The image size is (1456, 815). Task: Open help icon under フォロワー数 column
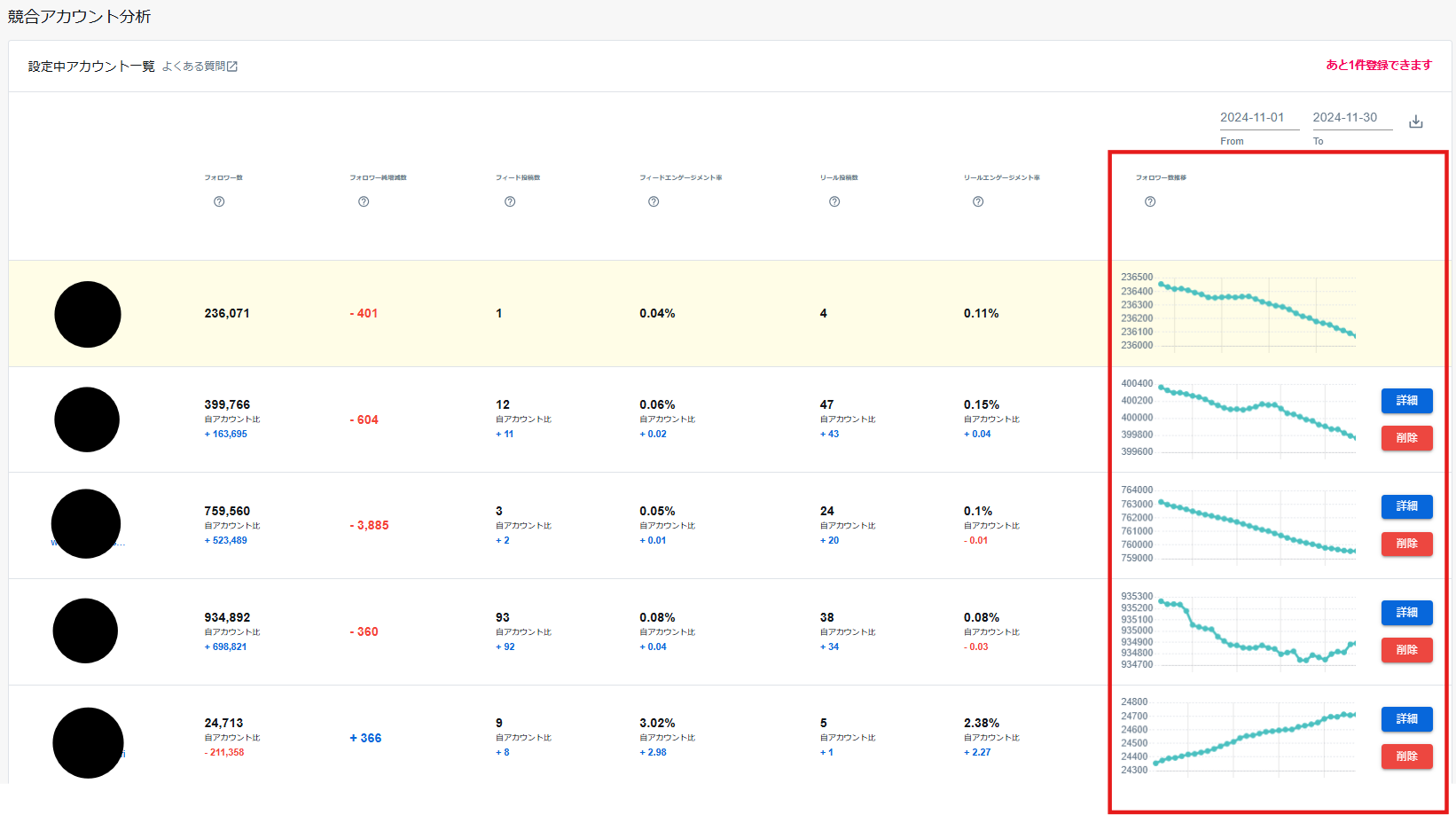click(x=219, y=202)
